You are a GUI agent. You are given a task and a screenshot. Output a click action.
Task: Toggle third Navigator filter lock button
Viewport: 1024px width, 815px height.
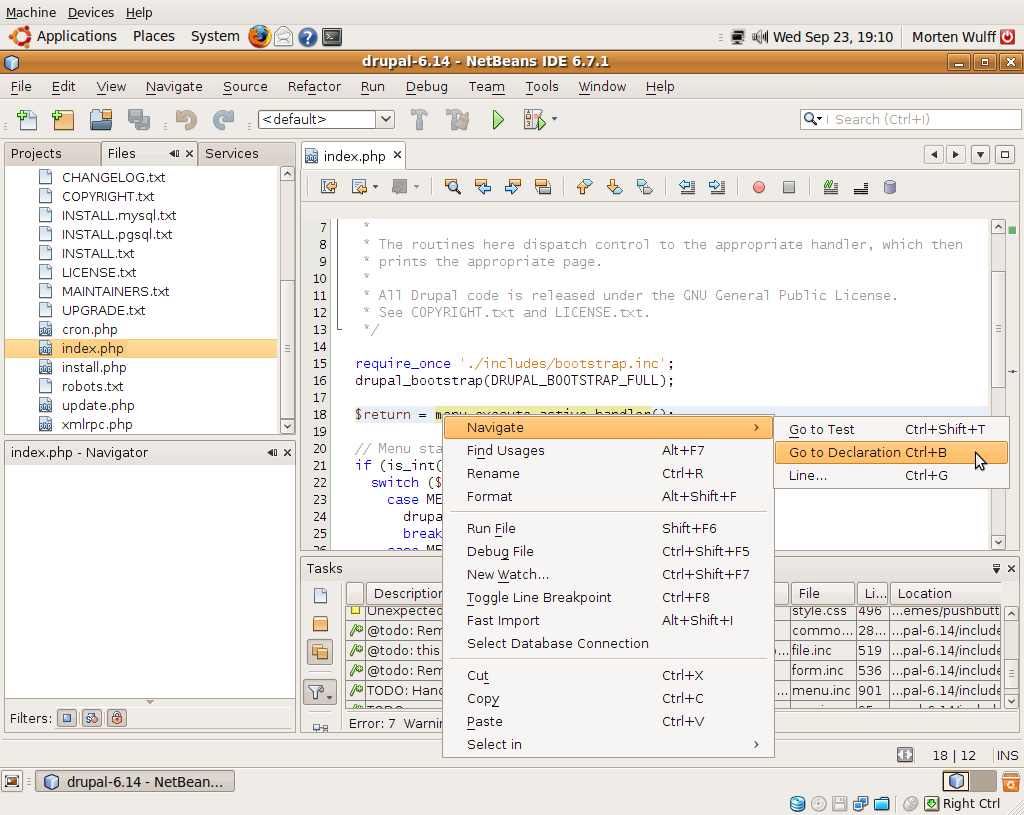coord(116,718)
